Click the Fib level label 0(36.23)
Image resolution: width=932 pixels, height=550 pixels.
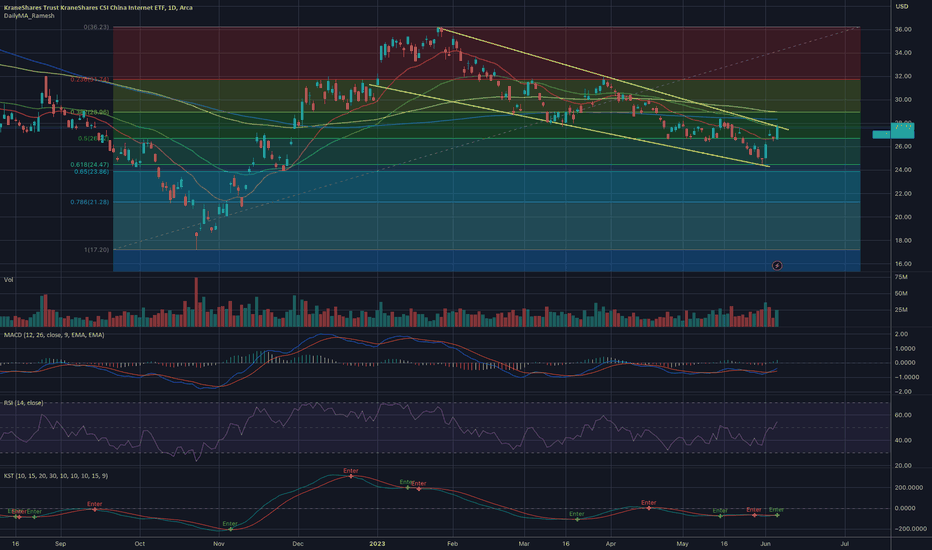pos(96,27)
